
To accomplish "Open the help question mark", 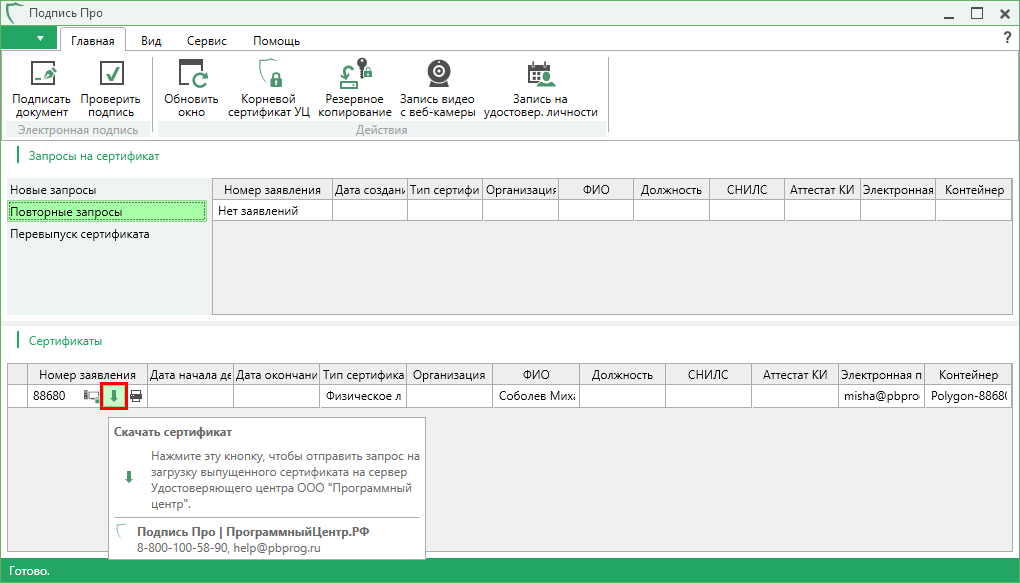I will coord(1007,38).
